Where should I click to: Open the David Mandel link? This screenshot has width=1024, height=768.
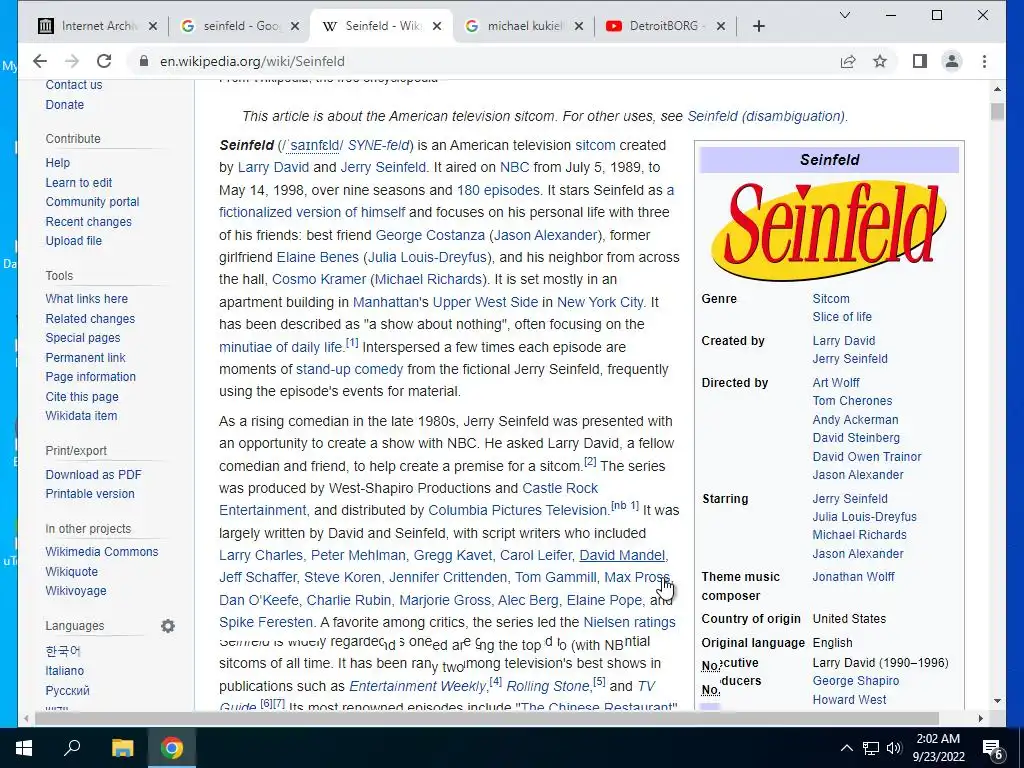622,555
